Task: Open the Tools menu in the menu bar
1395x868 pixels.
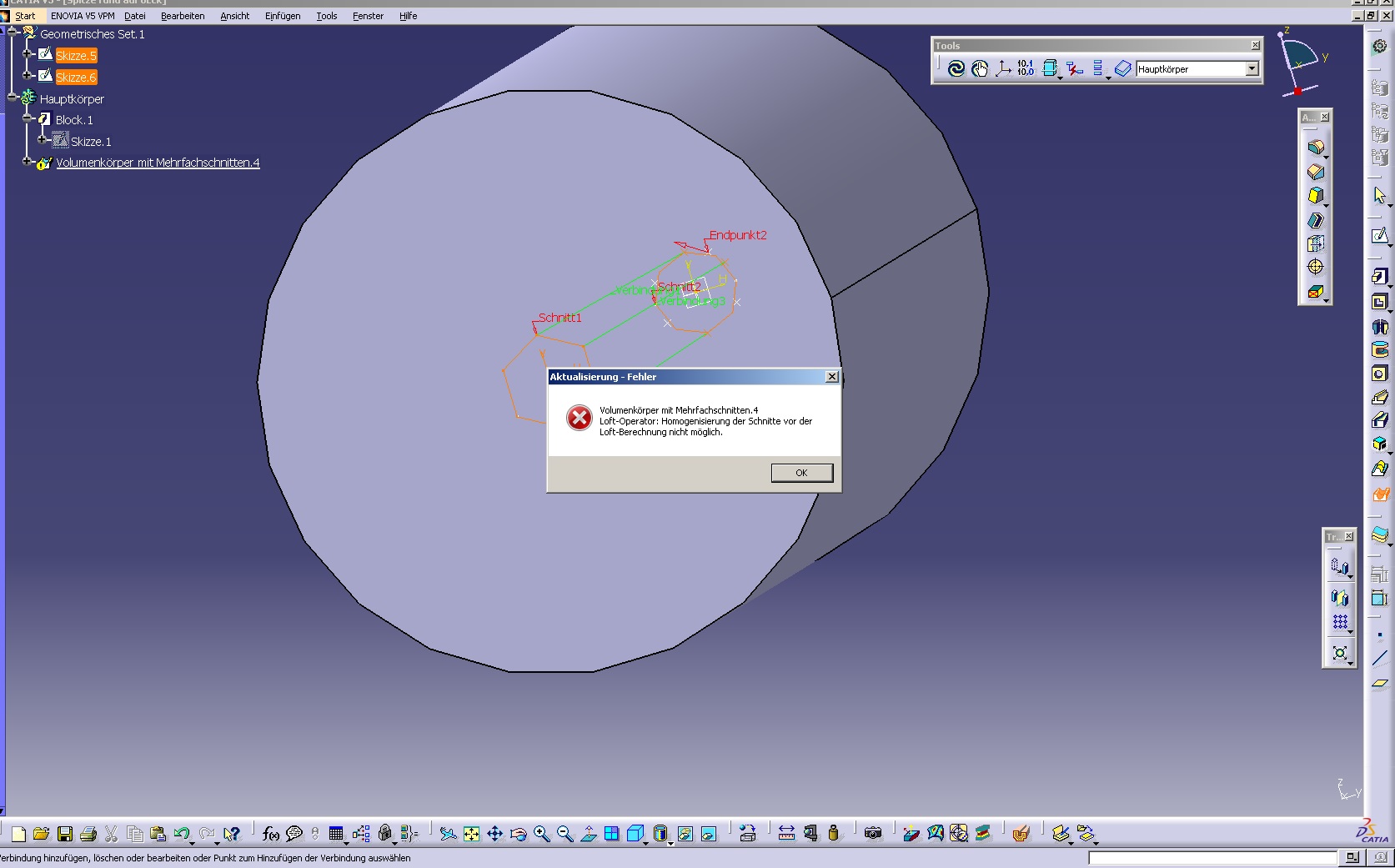Action: click(327, 16)
